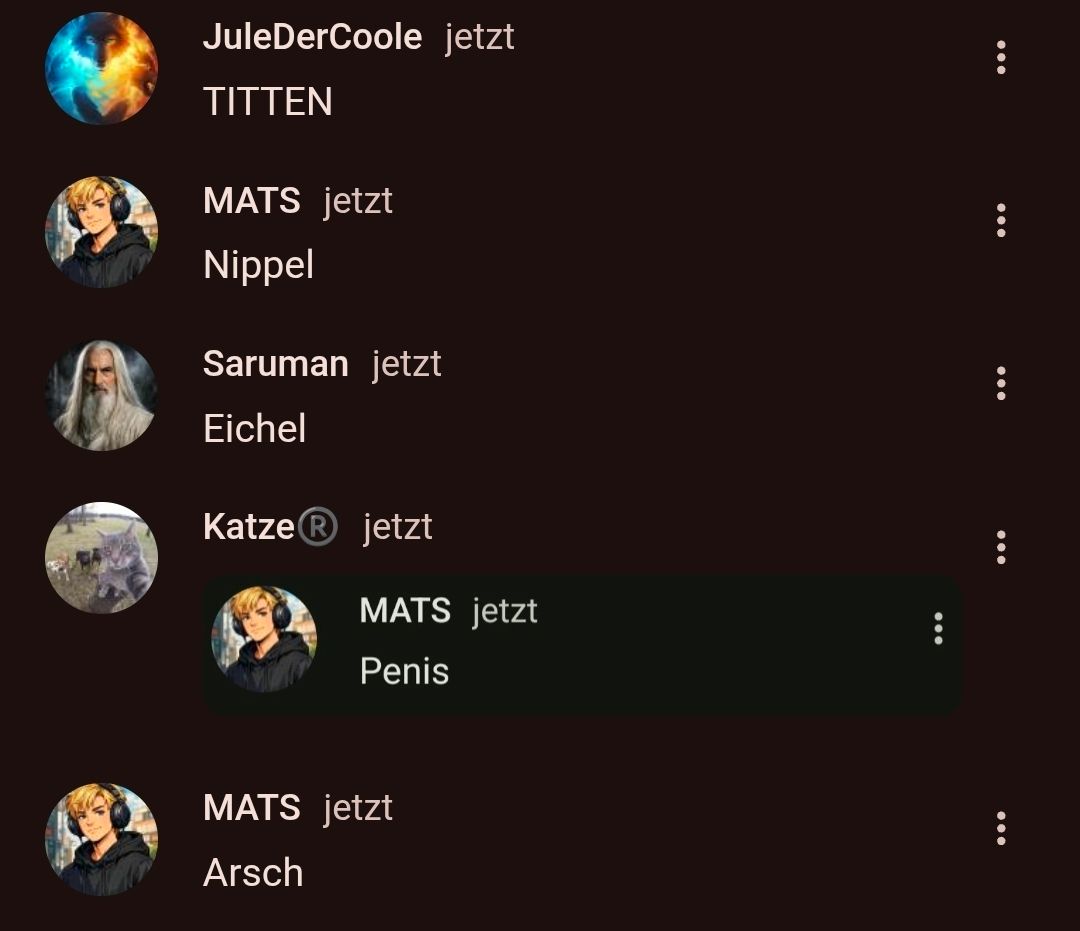Open three-dot menu for Katze's comment
The image size is (1080, 931).
(x=1001, y=547)
